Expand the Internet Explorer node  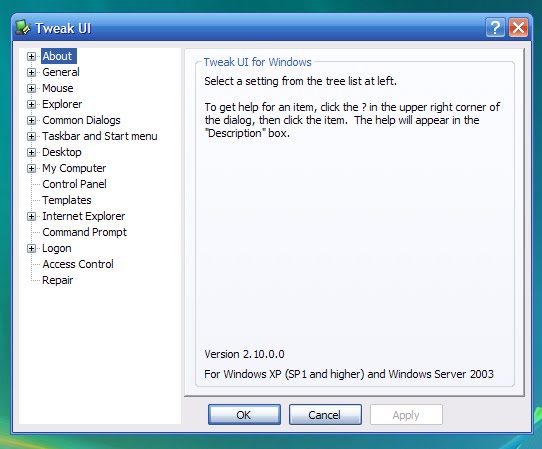31,216
